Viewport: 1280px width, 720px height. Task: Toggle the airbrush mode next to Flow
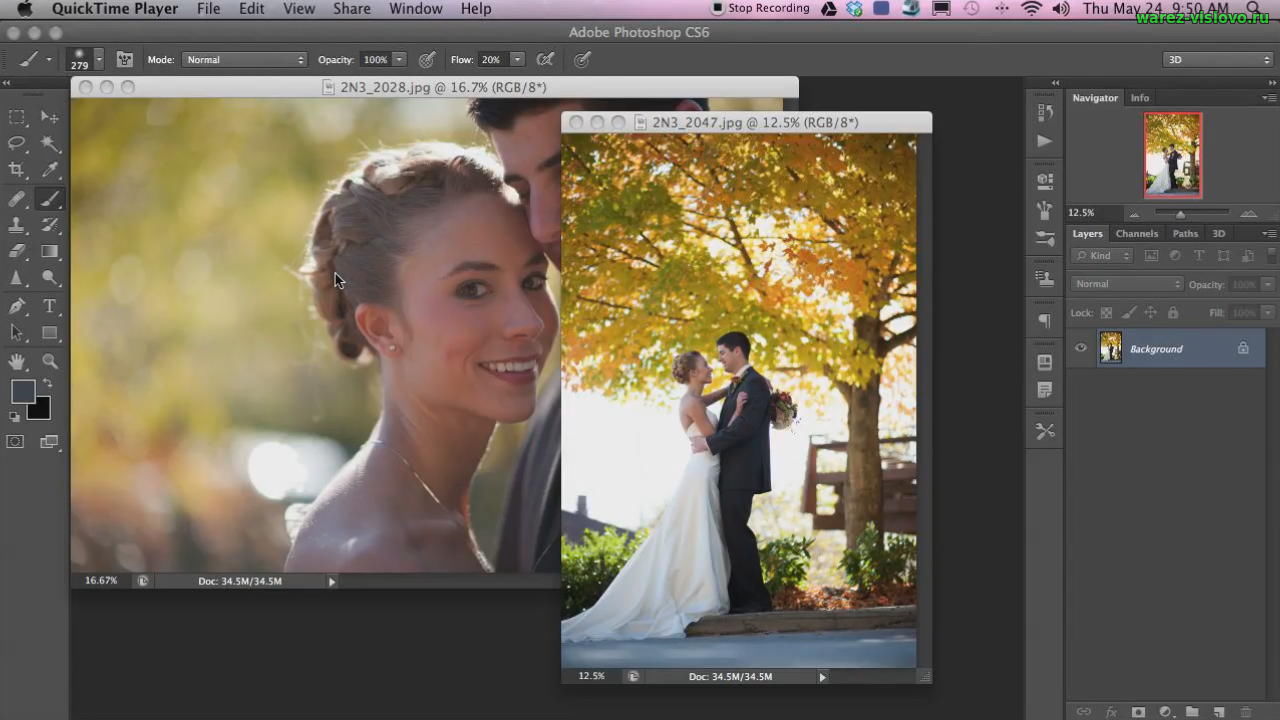546,60
